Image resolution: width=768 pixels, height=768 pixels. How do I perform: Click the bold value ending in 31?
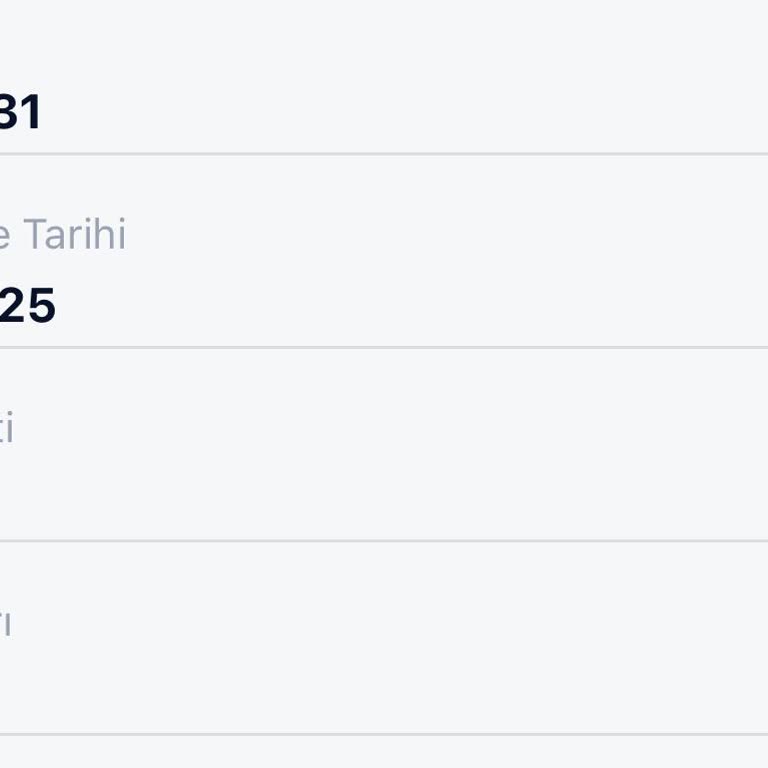(x=20, y=112)
